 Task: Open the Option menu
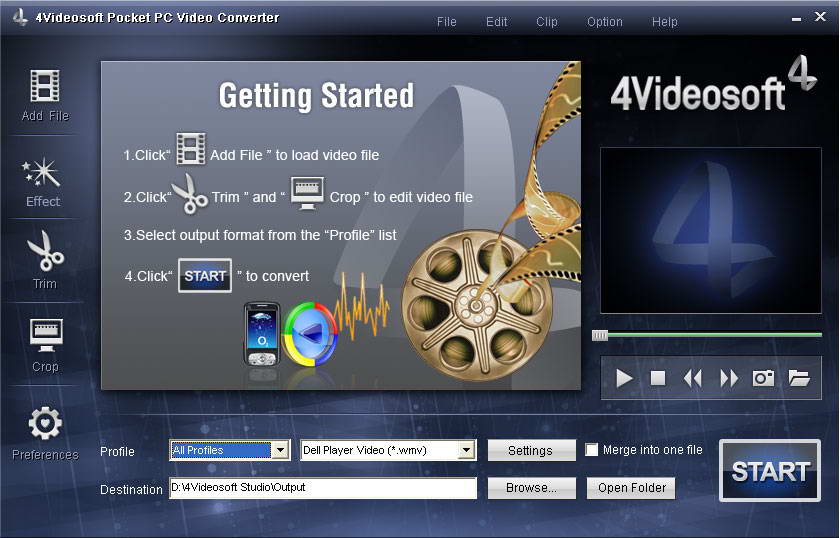pyautogui.click(x=604, y=22)
